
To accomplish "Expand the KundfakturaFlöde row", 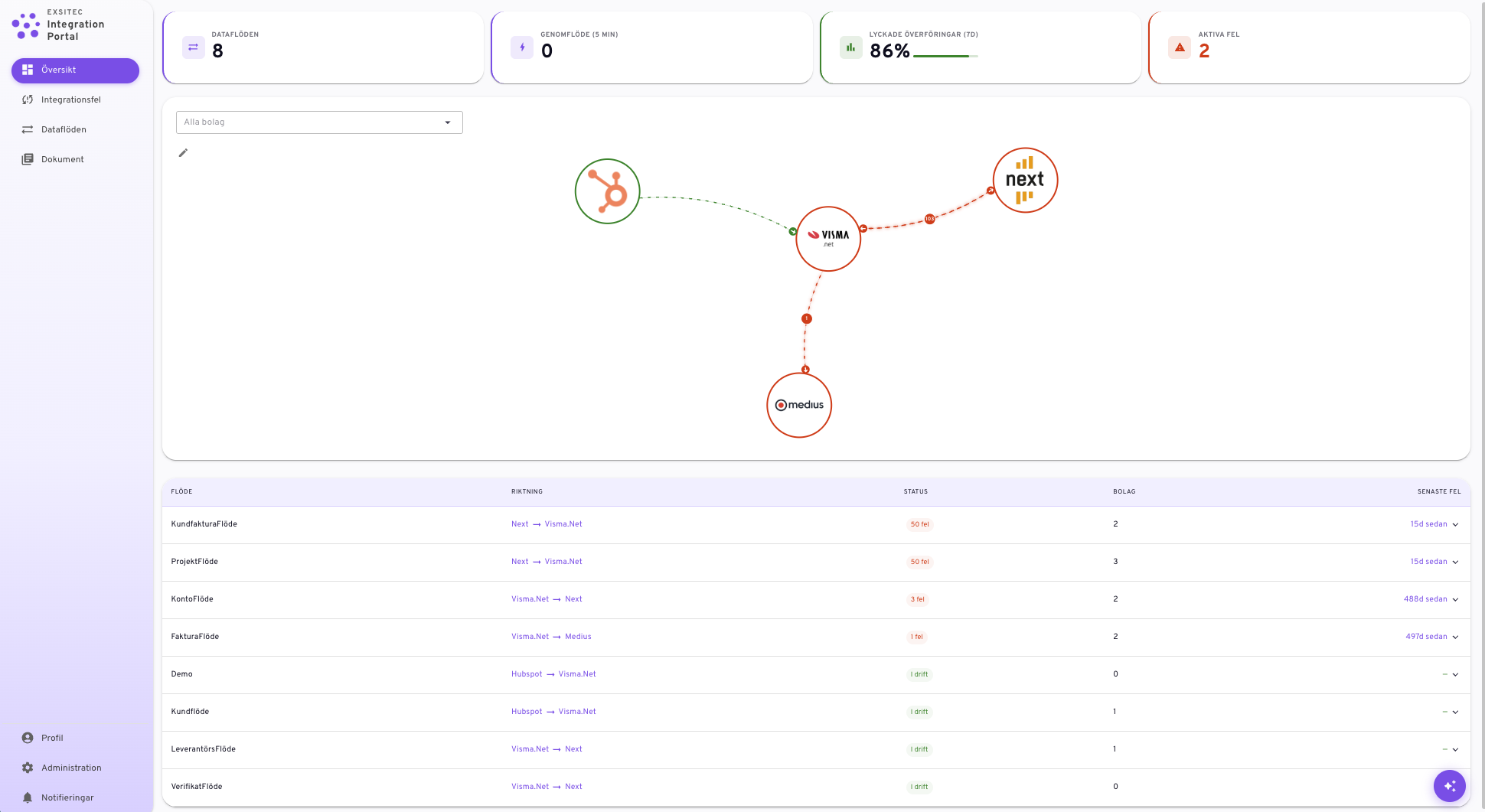I will tap(1455, 525).
